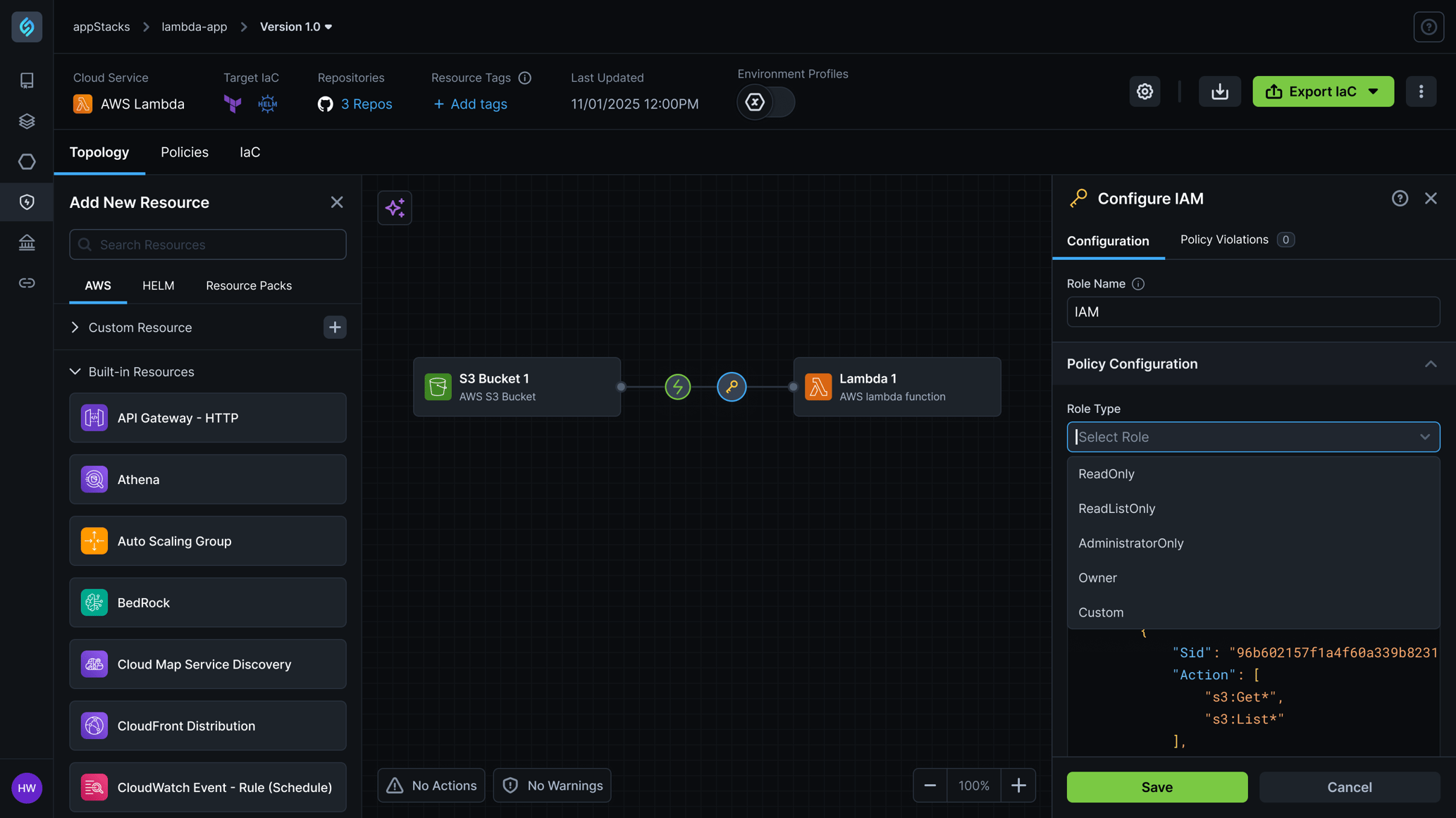Select ReadOnly from Role Type dropdown
1456x818 pixels.
click(x=1106, y=473)
